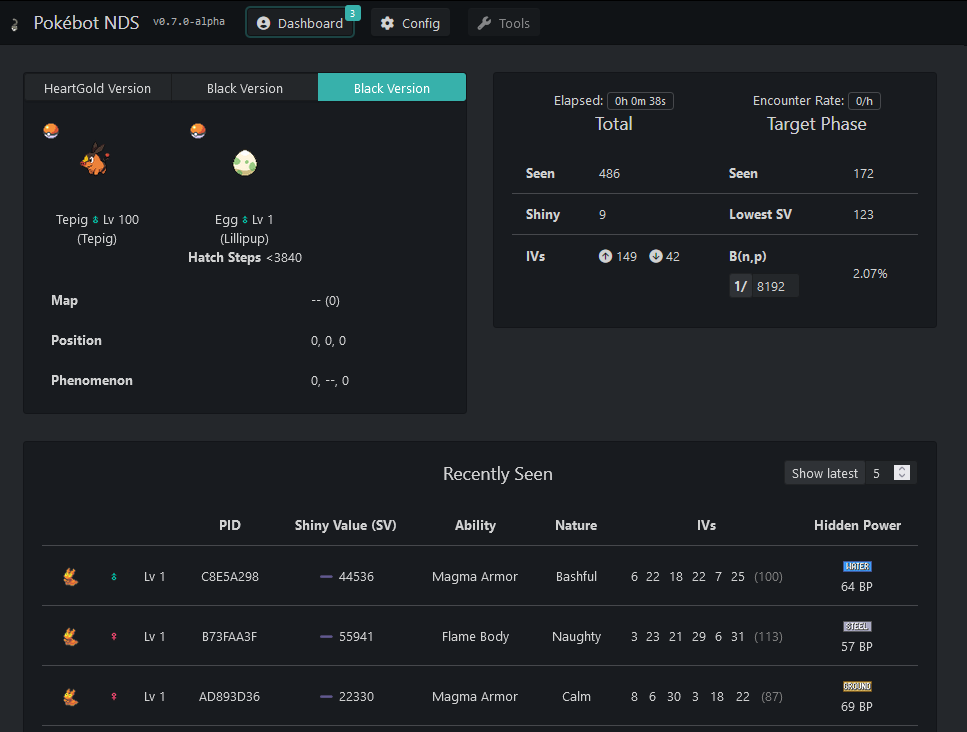Viewport: 967px width, 732px height.
Task: Click the Tepig party sprite
Action: click(96, 159)
